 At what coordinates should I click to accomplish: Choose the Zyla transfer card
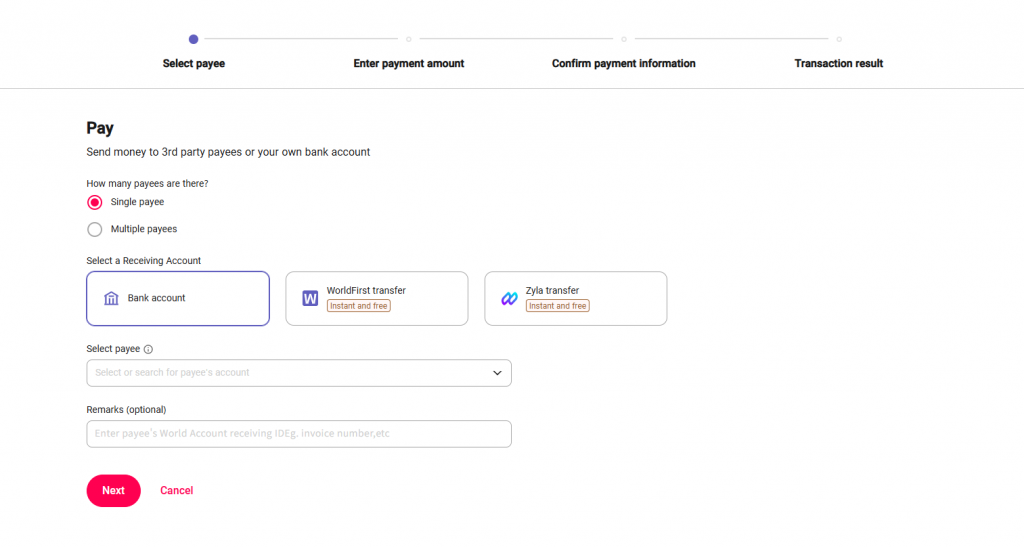coord(576,298)
